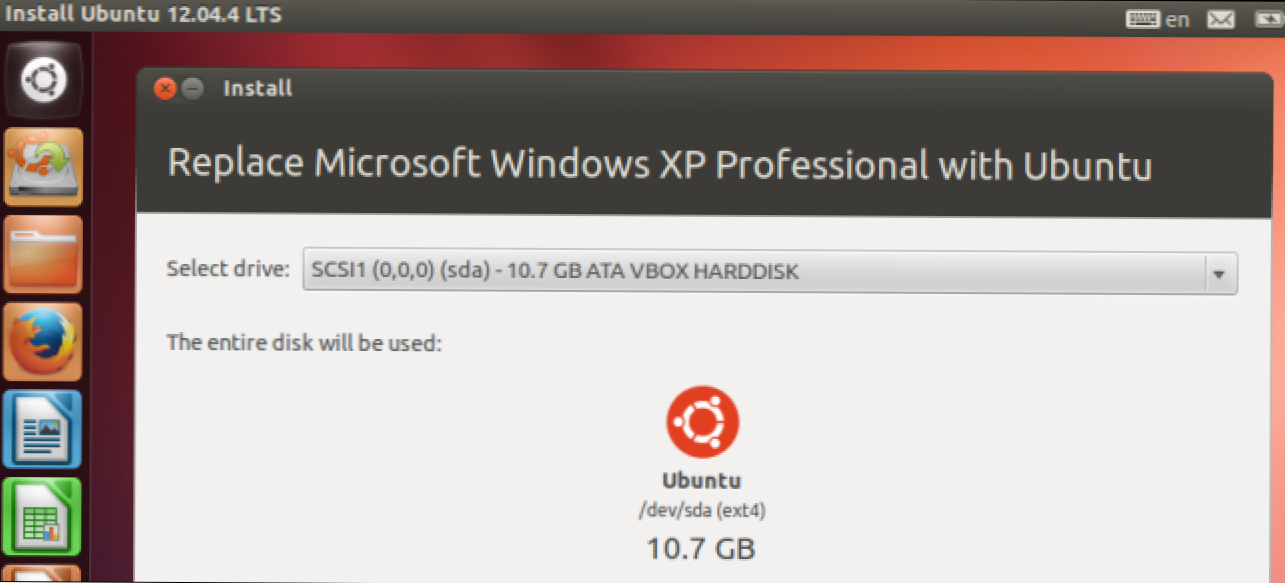Click the 'Replace Microsoft Windows XP' heading
The image size is (1285, 583).
659,164
